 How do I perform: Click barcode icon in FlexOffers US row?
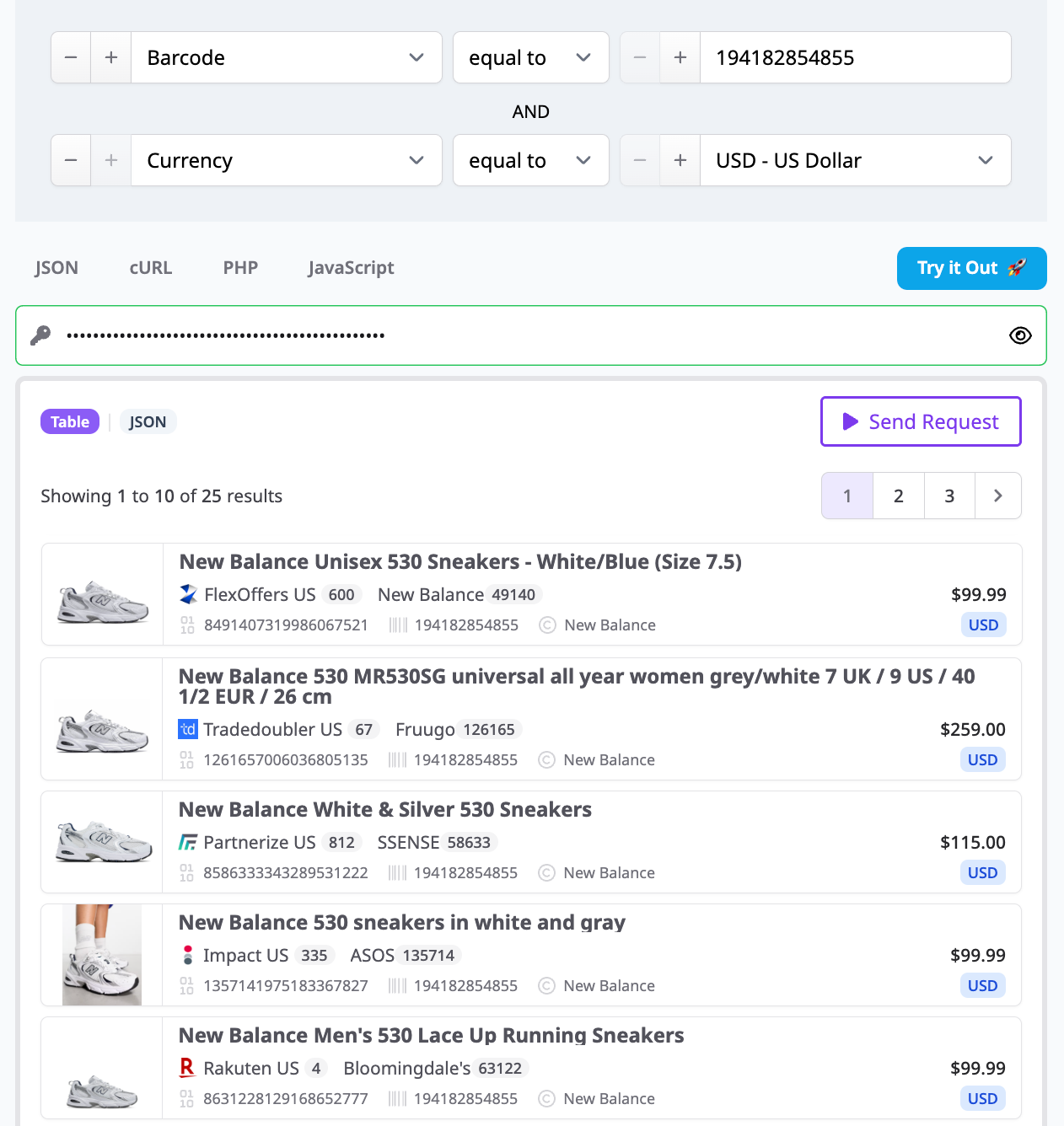[x=399, y=625]
